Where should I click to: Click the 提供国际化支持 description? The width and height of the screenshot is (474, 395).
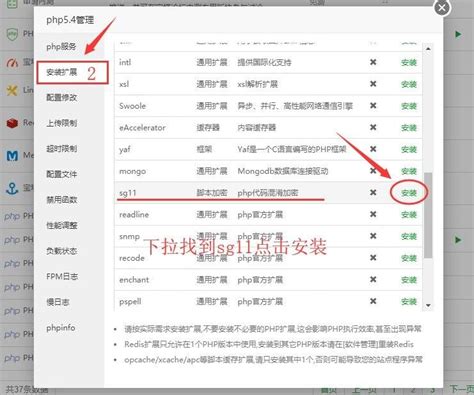(x=264, y=62)
